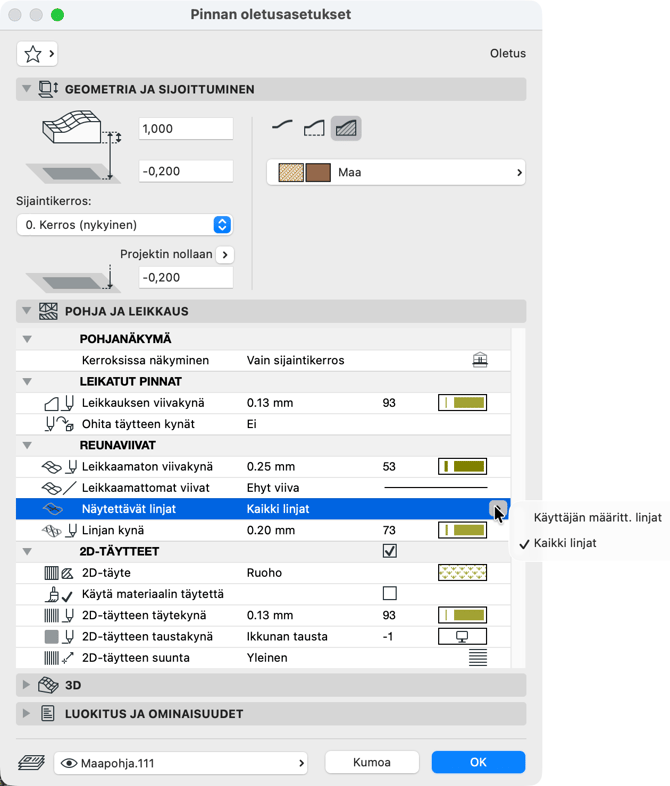This screenshot has height=786, width=670.
Task: Open the Maapohja.111 layer dropdown
Action: [181, 763]
